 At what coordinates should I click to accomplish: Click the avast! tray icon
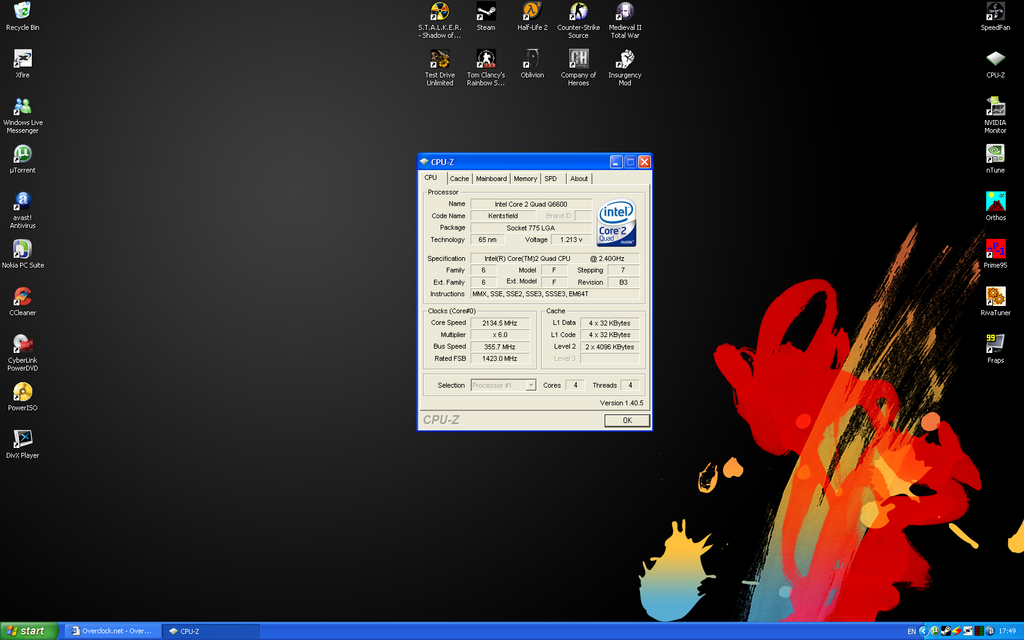[990, 631]
